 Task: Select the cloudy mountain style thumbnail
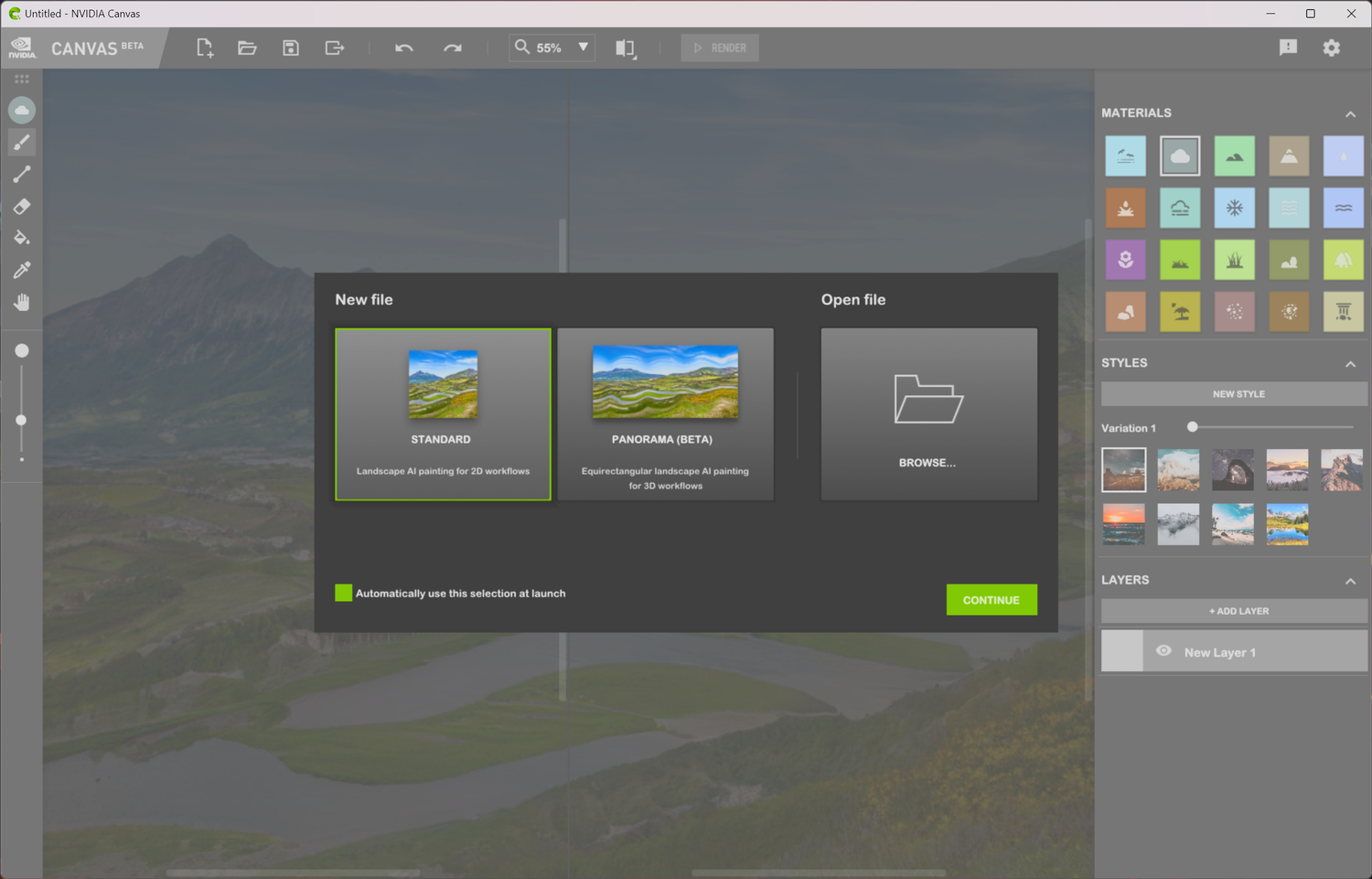pos(1178,470)
